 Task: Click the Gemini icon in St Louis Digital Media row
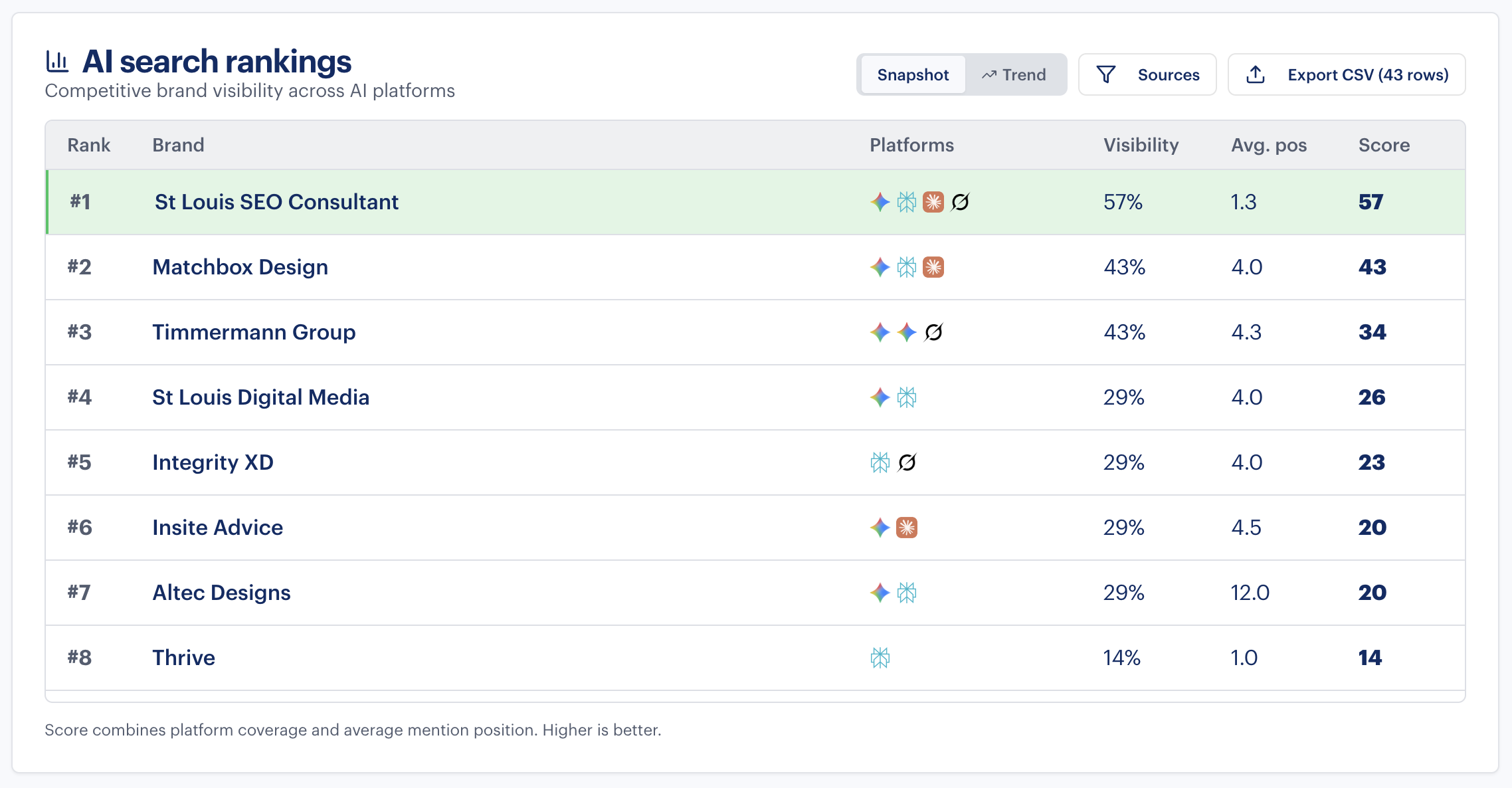(x=880, y=397)
